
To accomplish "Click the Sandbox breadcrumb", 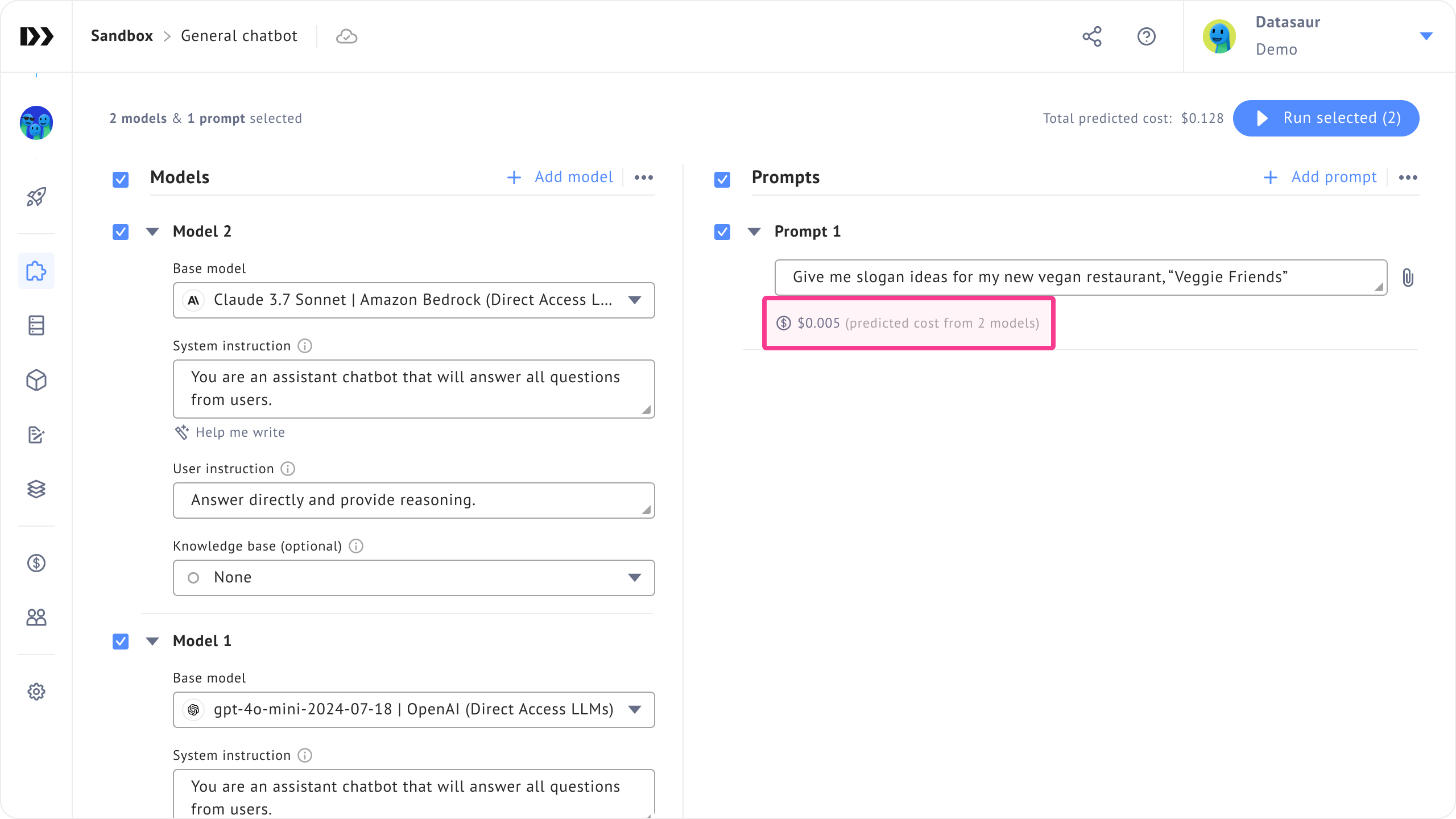I will click(x=122, y=36).
